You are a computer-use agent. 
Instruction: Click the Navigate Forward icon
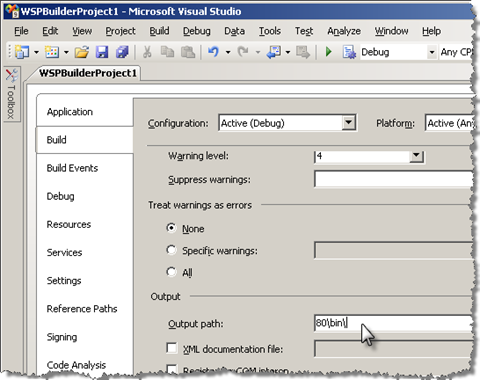(303, 52)
